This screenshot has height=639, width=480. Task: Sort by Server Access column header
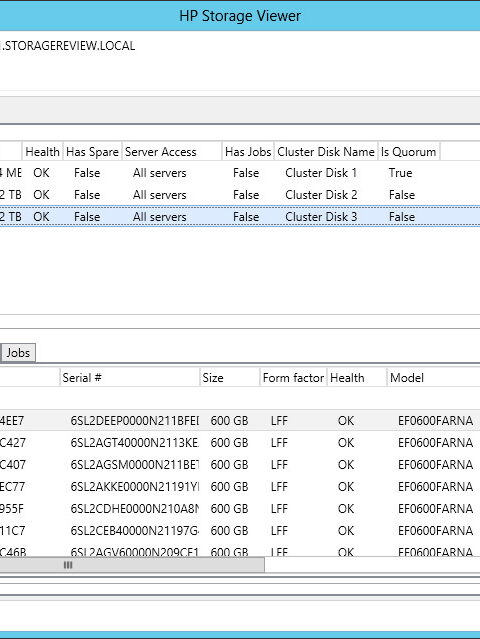172,152
